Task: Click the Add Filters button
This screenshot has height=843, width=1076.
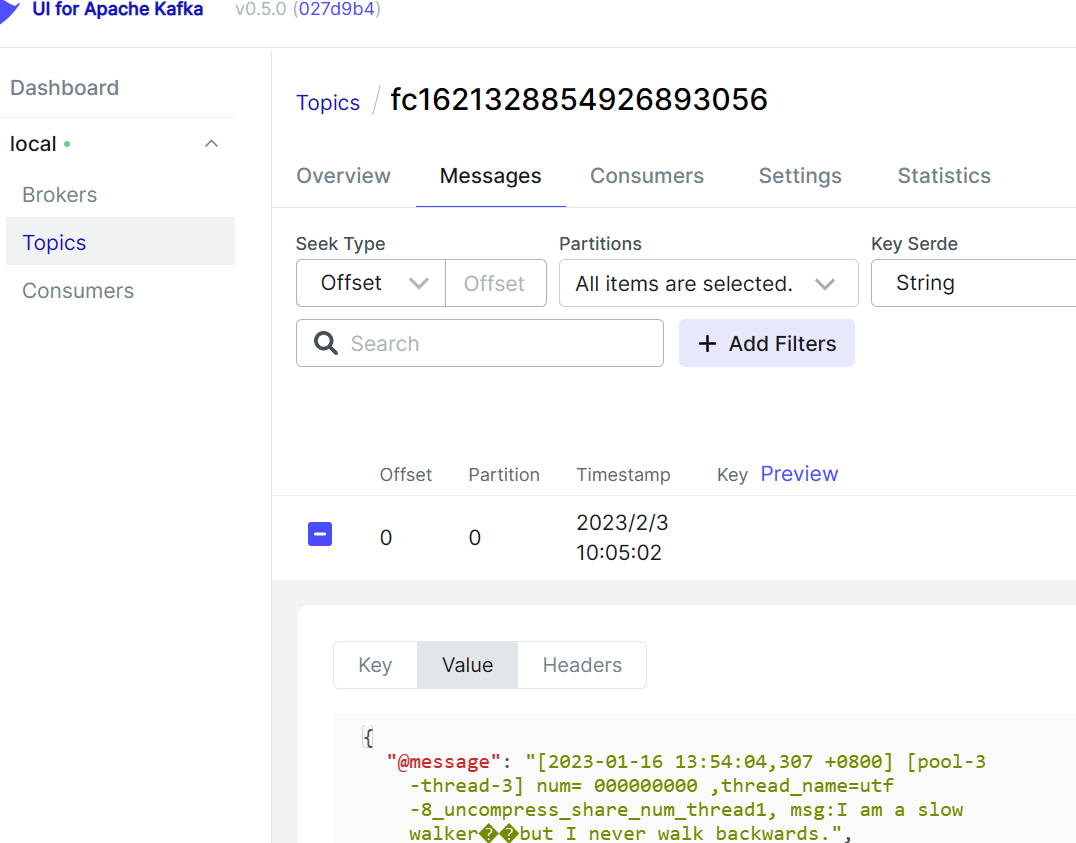Action: point(767,343)
